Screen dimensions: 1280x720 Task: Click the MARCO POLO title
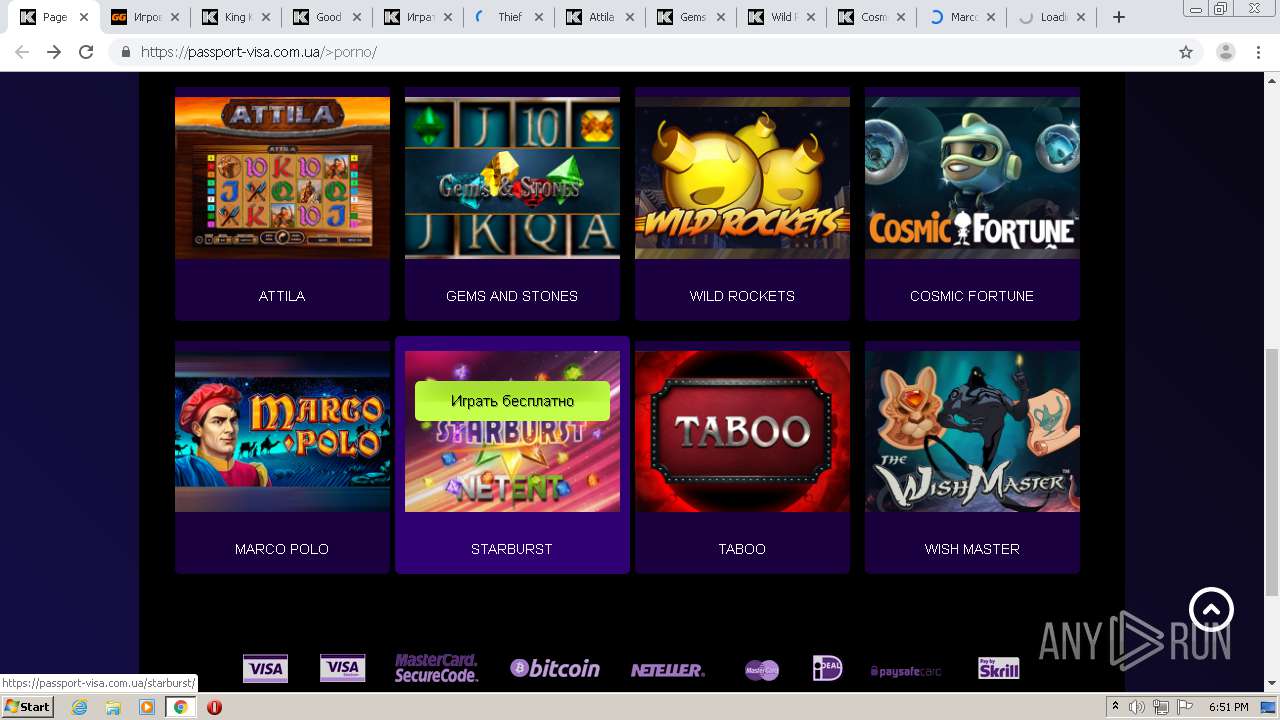[x=282, y=549]
